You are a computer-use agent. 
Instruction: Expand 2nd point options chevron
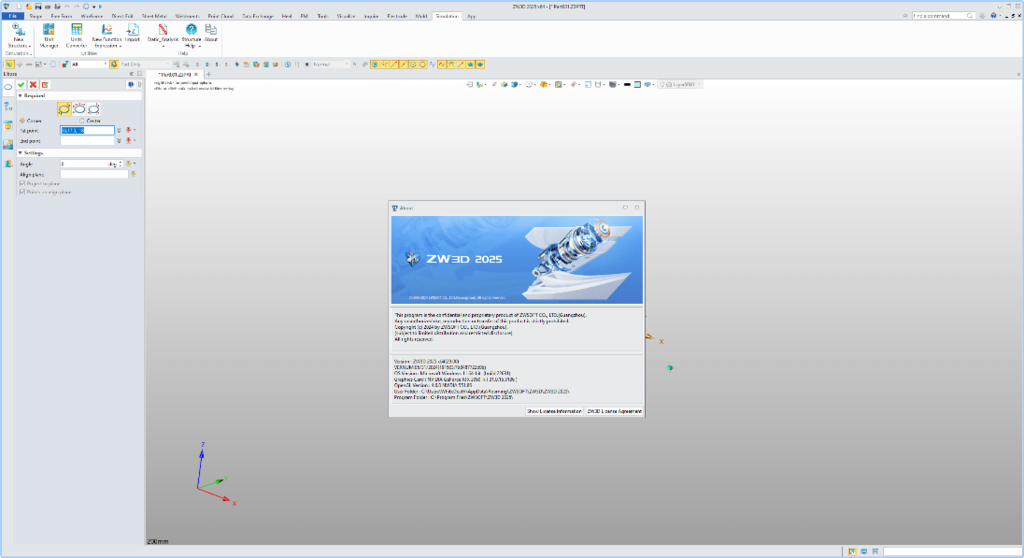click(x=119, y=141)
